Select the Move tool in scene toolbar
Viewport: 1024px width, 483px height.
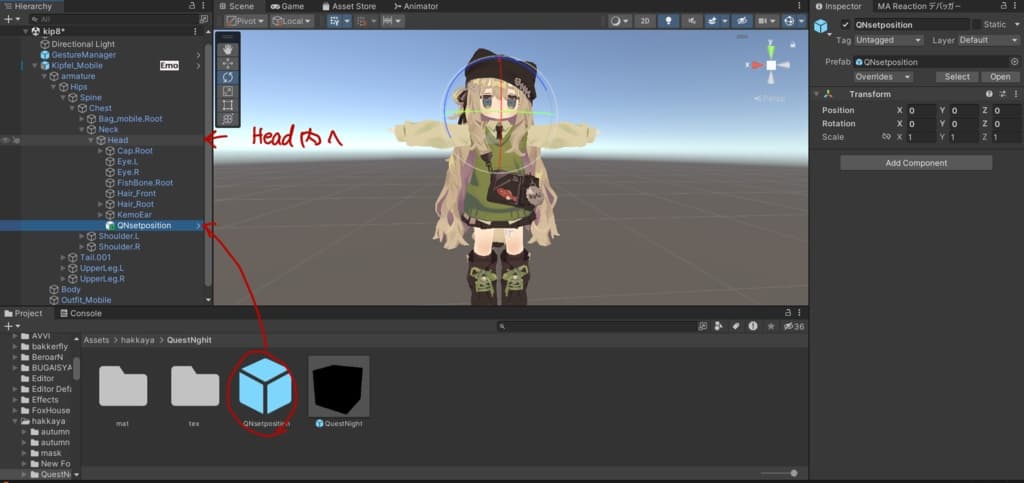[x=227, y=63]
